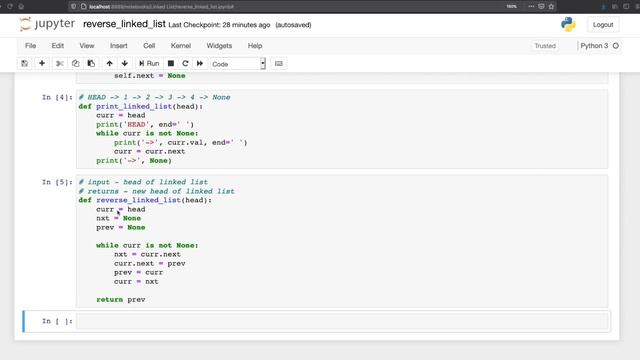Open the View menu
The height and width of the screenshot is (360, 640).
[87, 46]
